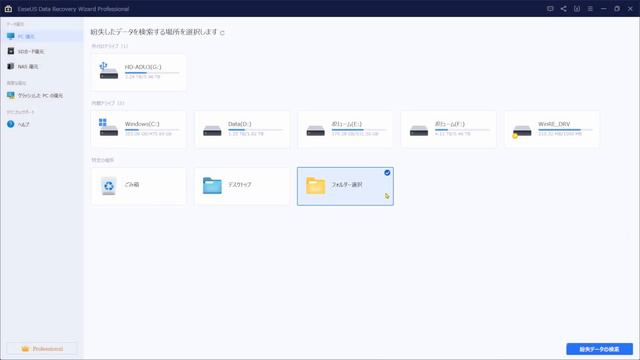This screenshot has height=360, width=640.
Task: Select the volume (F:) drive
Action: click(x=448, y=129)
